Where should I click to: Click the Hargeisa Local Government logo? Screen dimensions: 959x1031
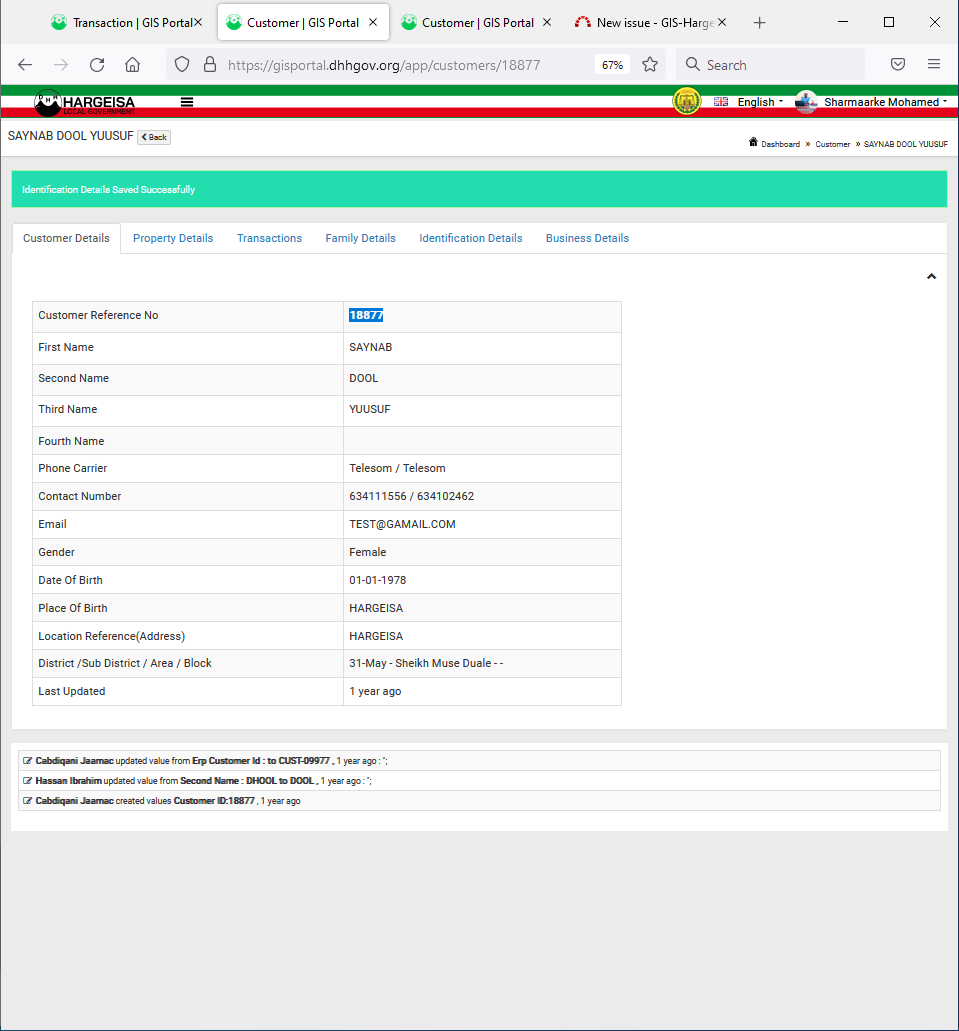click(85, 103)
